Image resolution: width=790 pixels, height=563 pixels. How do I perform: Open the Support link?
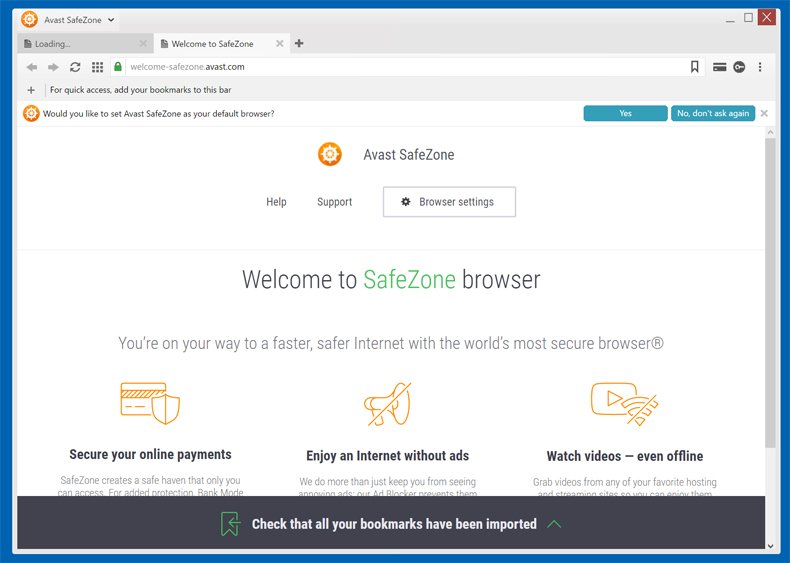(335, 202)
